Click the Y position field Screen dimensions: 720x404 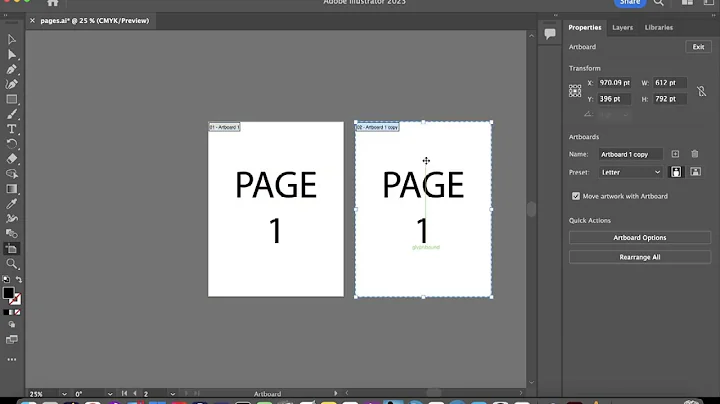click(x=614, y=99)
